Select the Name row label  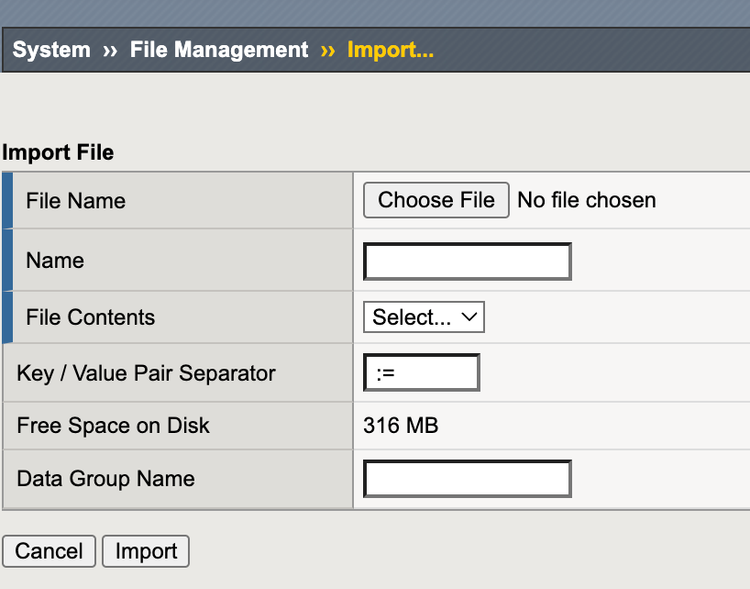[55, 261]
